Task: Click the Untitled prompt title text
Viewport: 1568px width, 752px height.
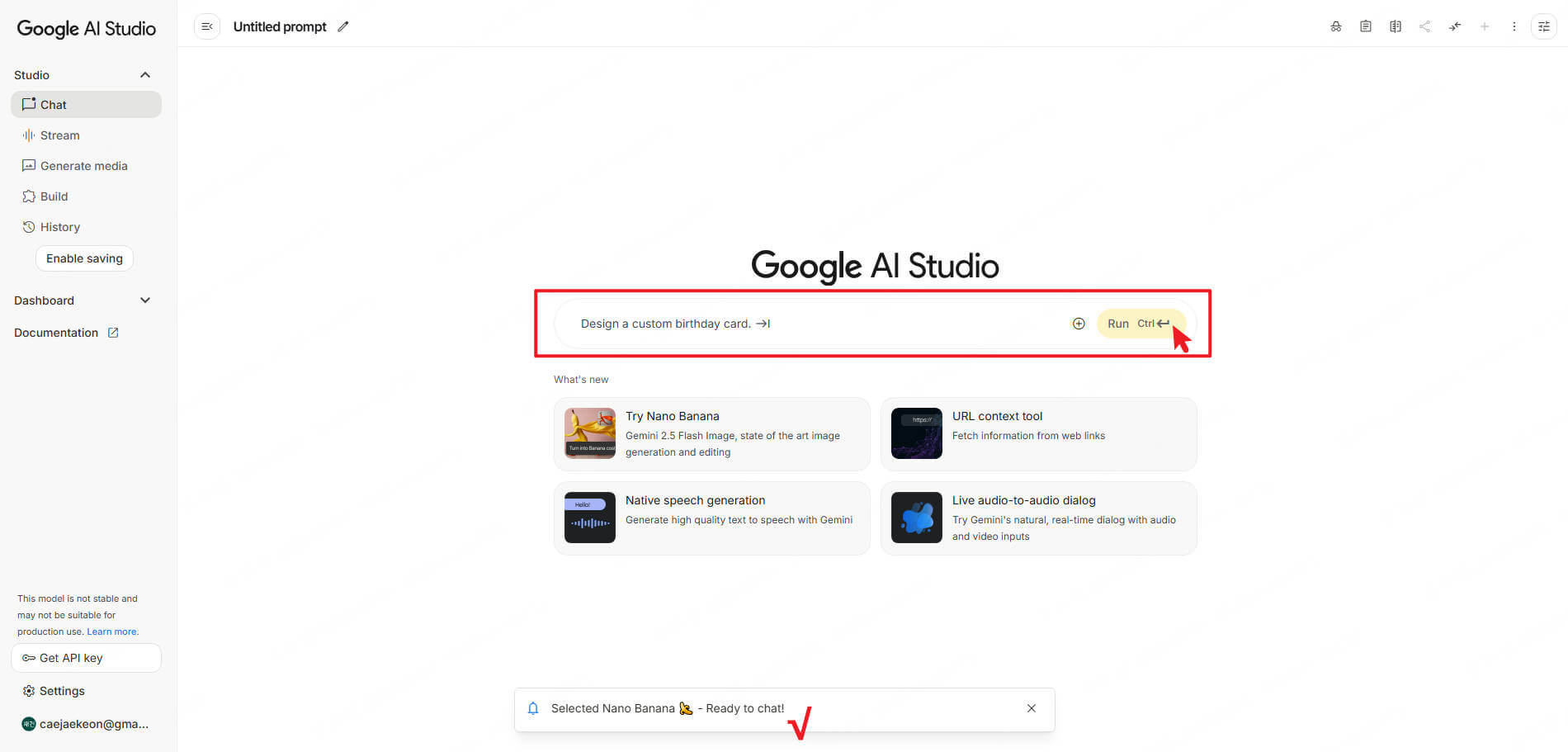Action: (x=280, y=26)
